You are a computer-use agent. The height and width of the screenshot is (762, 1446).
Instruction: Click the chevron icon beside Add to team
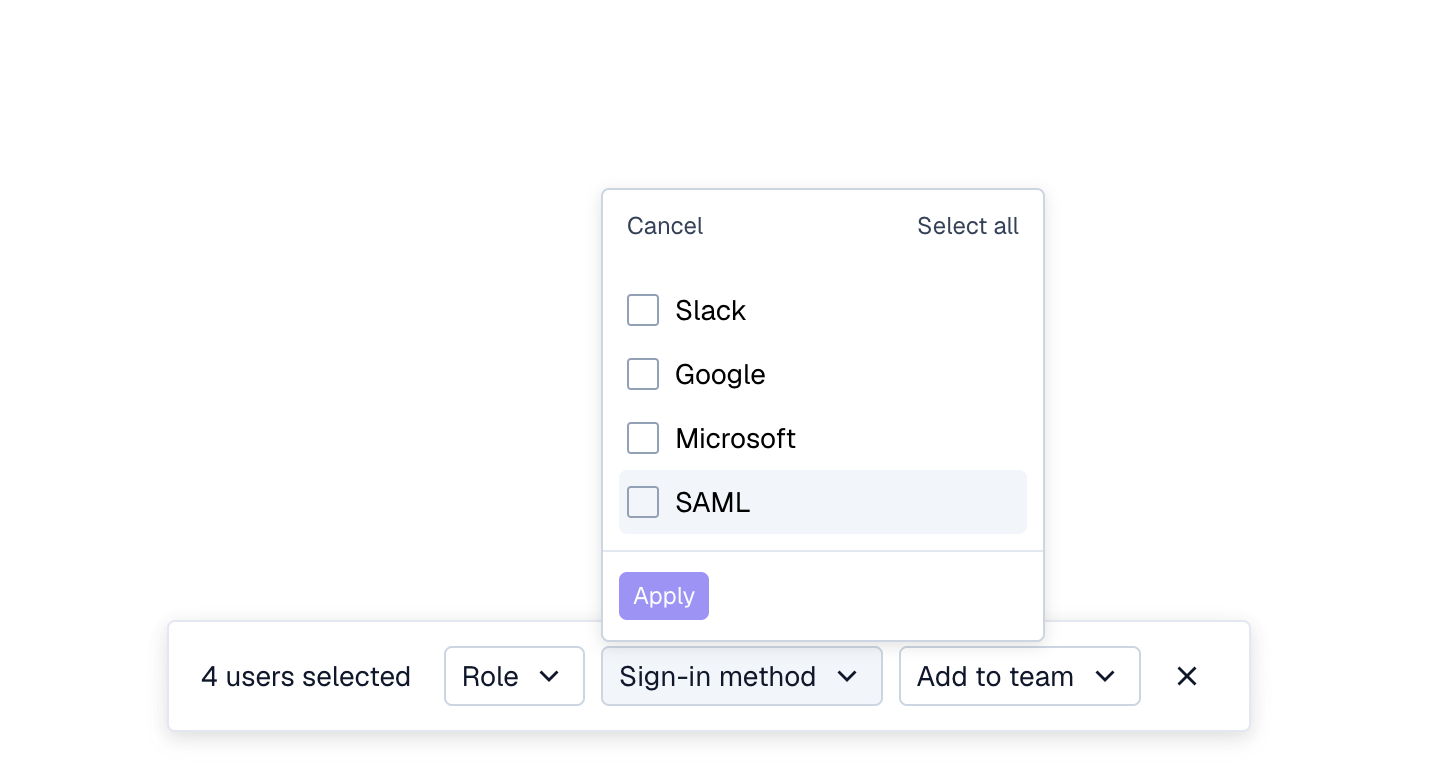coord(1105,677)
